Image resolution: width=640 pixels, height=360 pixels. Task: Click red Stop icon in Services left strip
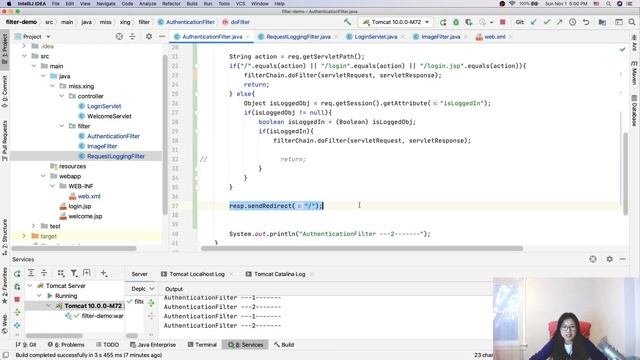coord(17,299)
